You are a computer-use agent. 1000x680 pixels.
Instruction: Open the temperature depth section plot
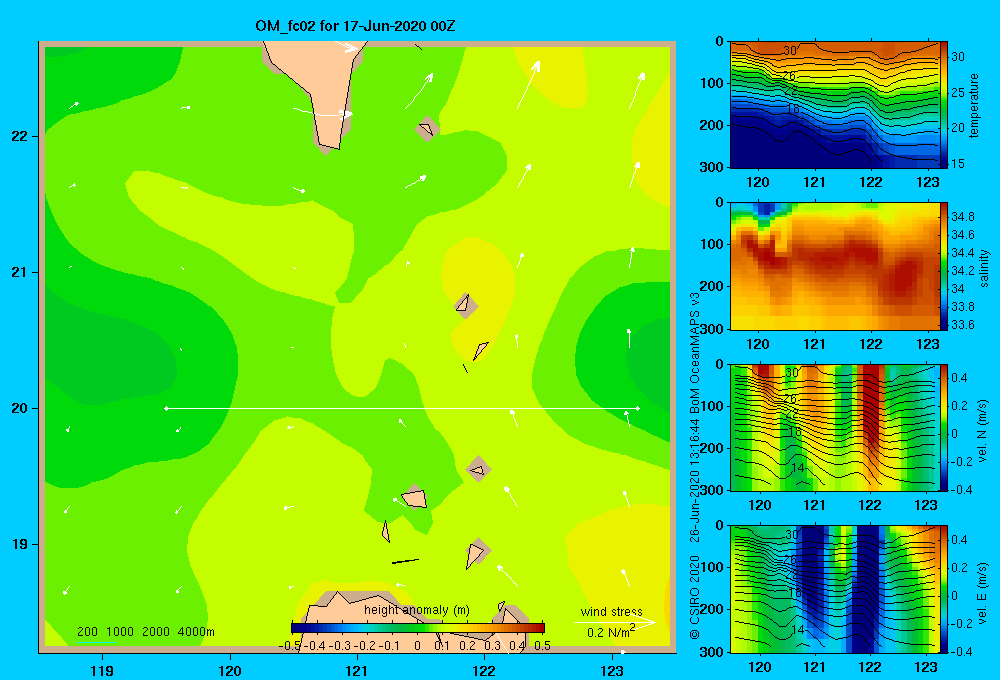pyautogui.click(x=835, y=105)
